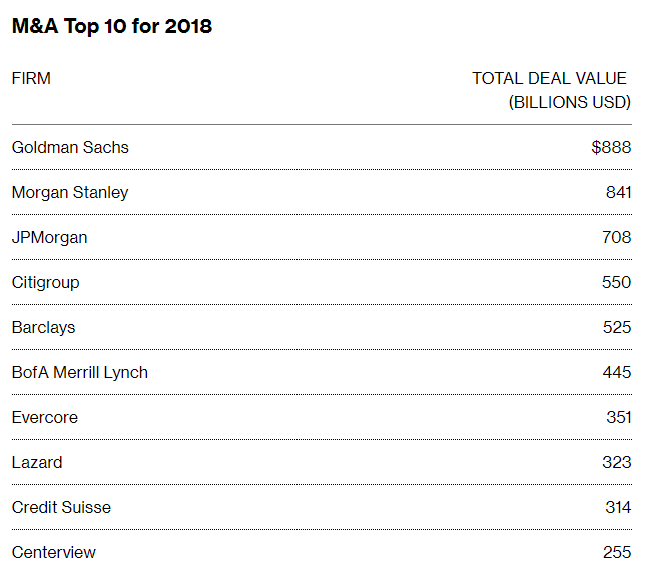Click the Barclays firm name
The height and width of the screenshot is (586, 646).
(43, 327)
